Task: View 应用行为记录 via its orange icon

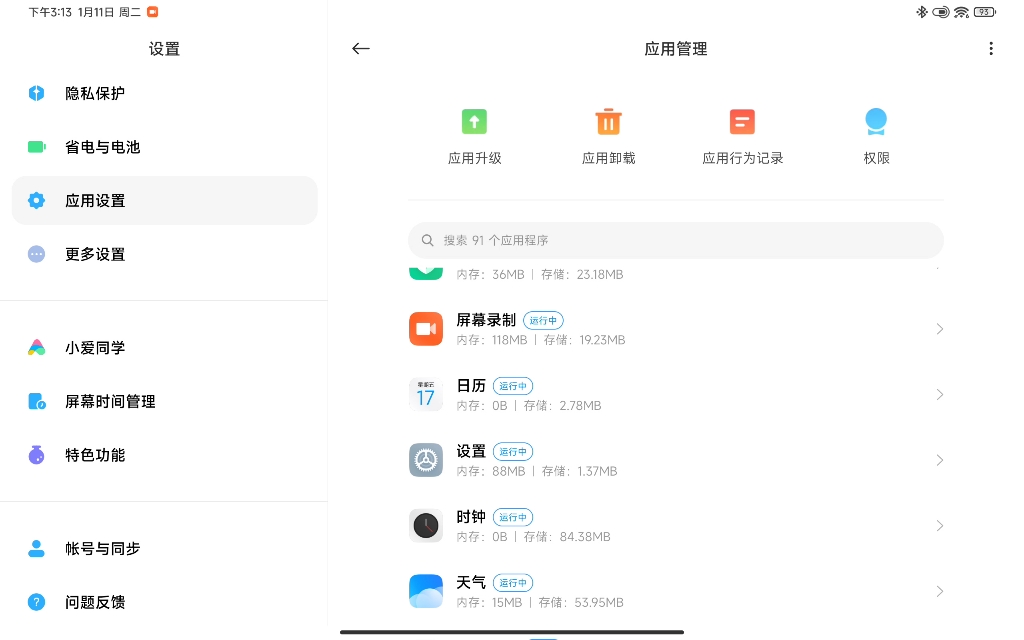Action: pos(742,121)
